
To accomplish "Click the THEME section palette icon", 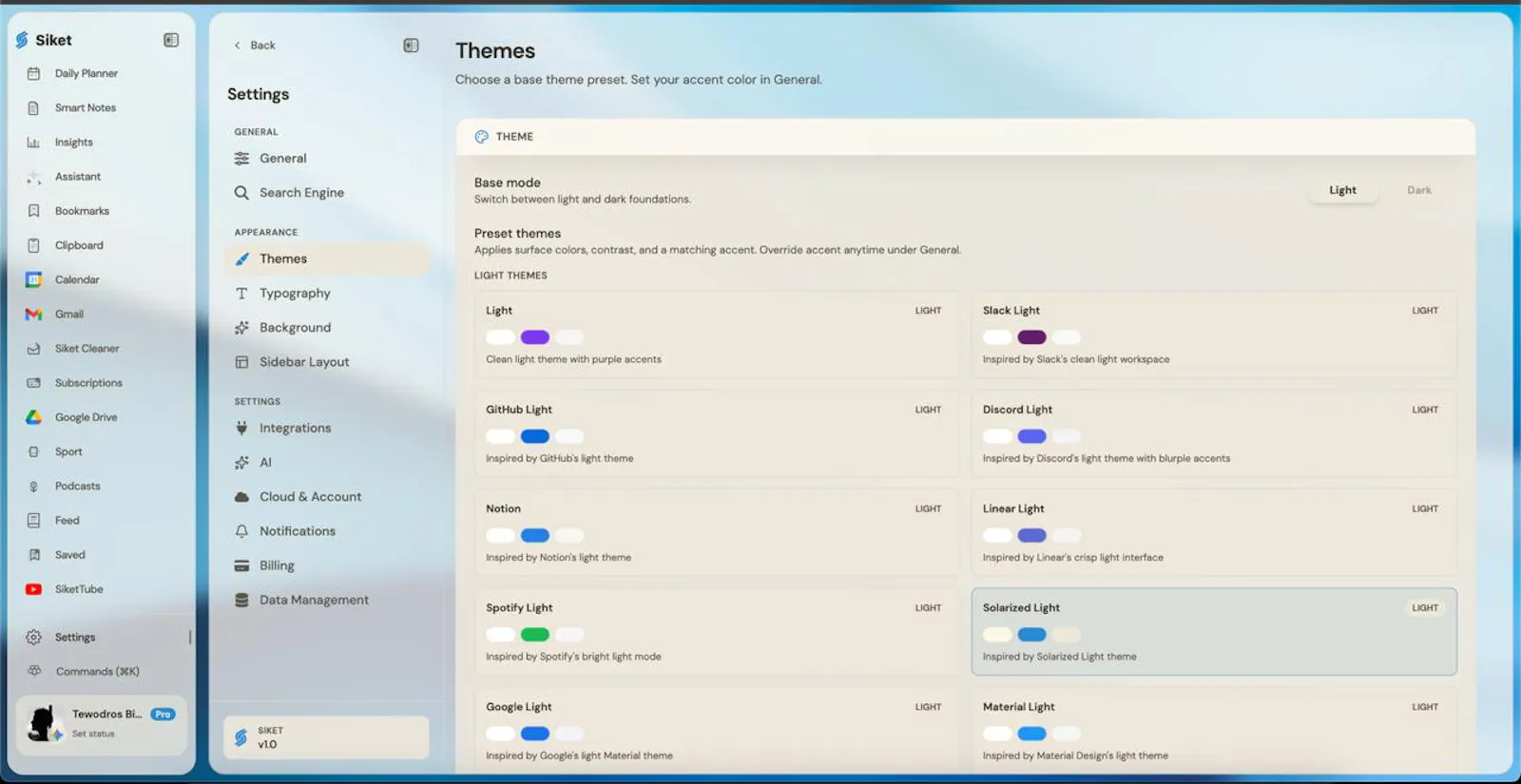I will click(x=481, y=137).
